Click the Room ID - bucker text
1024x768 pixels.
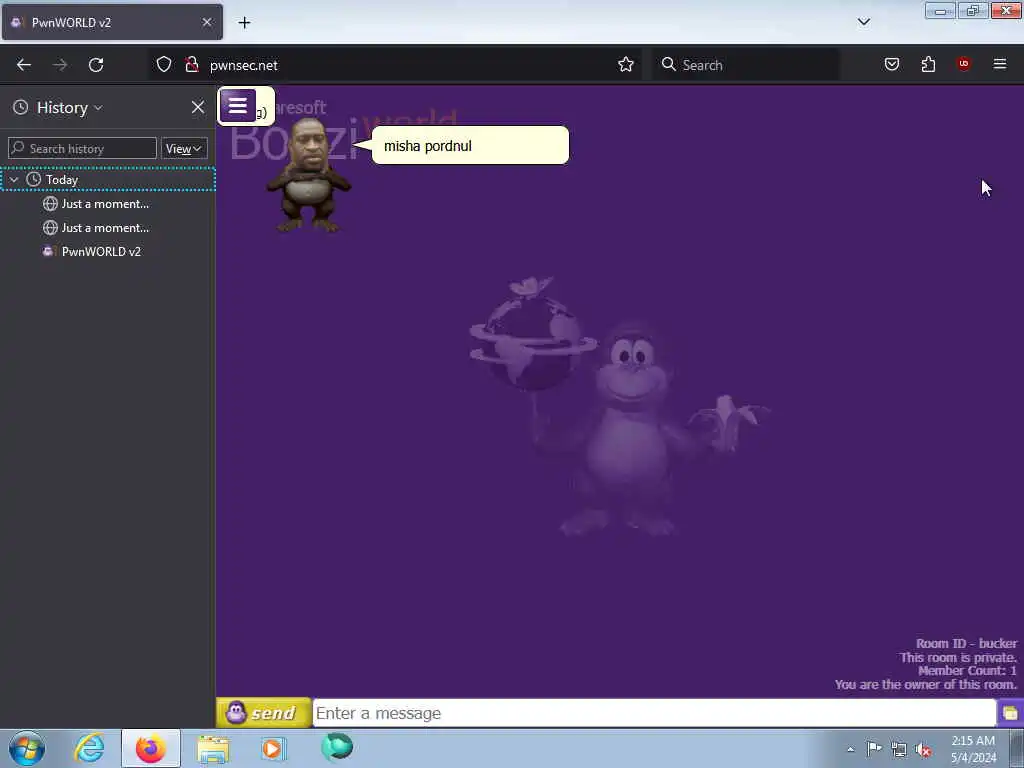tap(966, 643)
